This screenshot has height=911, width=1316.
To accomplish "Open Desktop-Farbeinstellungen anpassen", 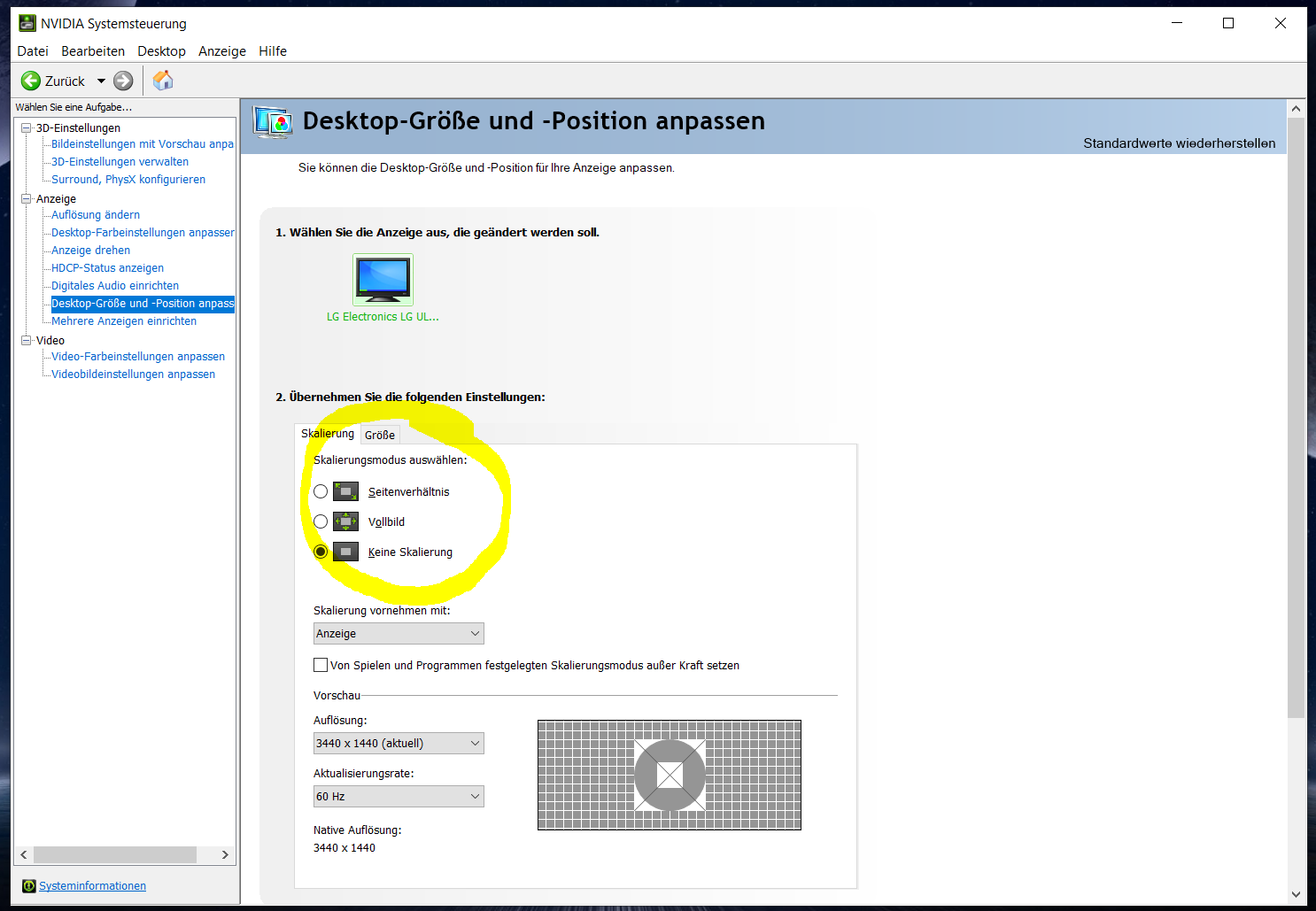I will 143,233.
